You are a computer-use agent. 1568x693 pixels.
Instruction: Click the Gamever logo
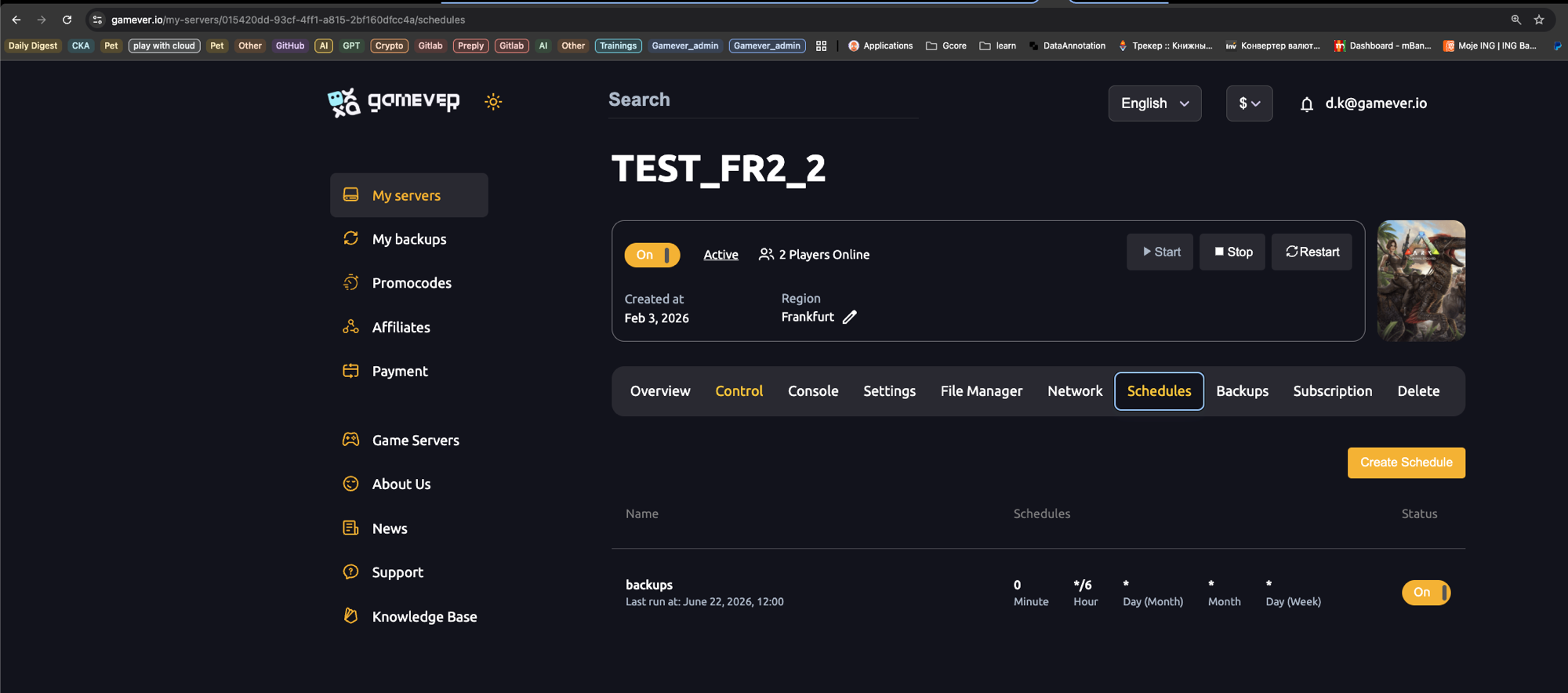(x=394, y=102)
